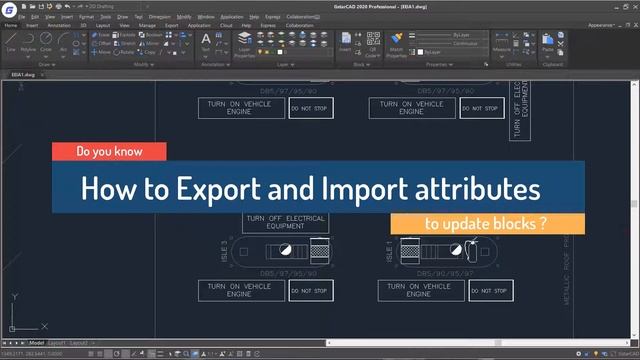Click the zoom magnifier in status bar
Viewport: 640px width, 360px height.
pyautogui.click(x=186, y=354)
